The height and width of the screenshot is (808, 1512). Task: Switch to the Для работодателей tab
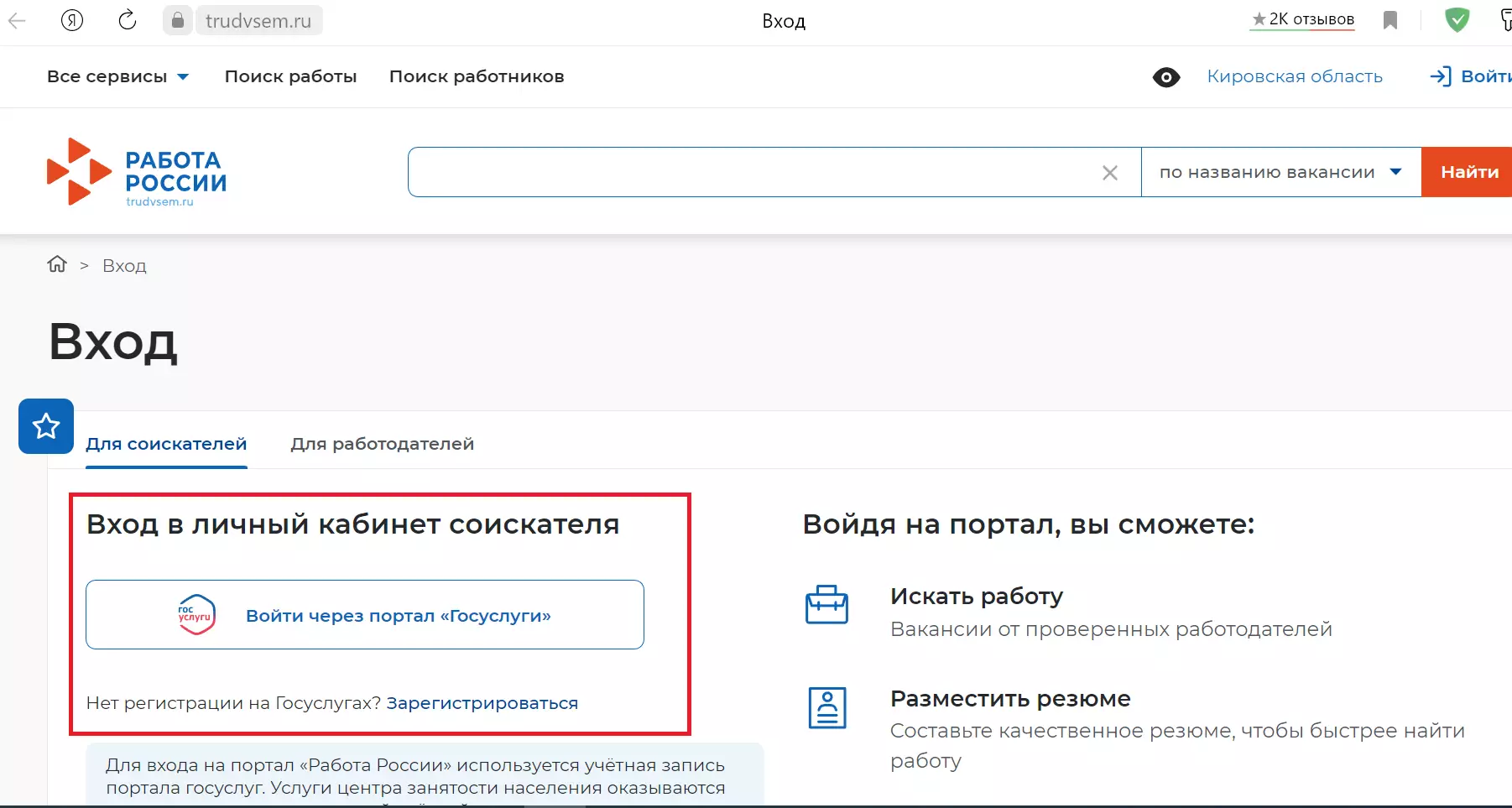click(383, 444)
